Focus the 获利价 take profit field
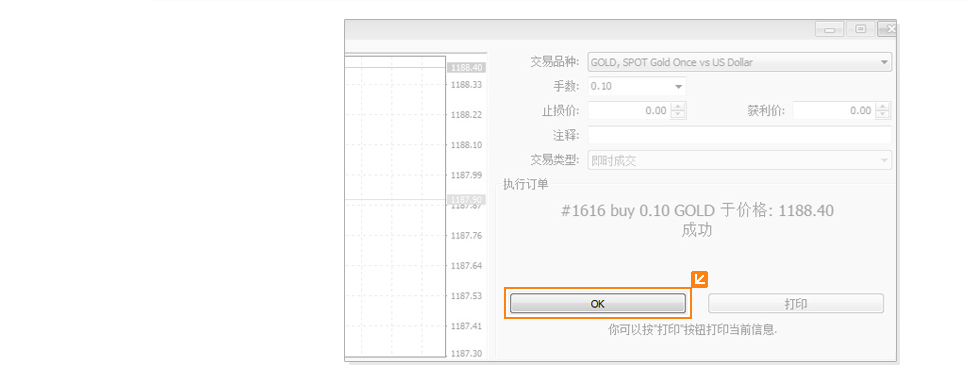 click(835, 111)
